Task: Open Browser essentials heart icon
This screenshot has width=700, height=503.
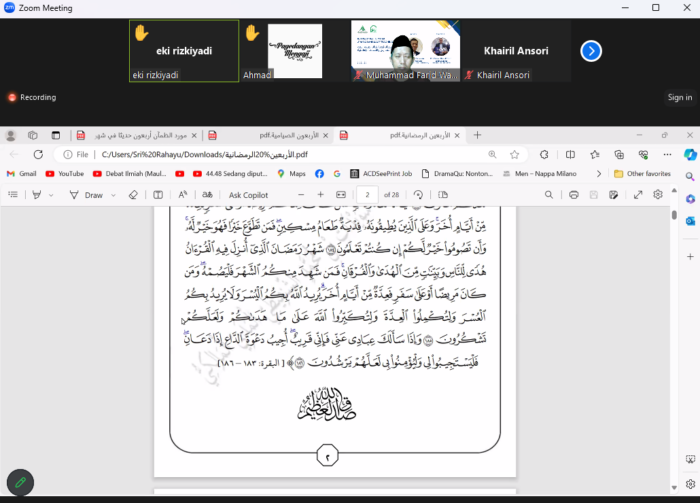Action: [643, 154]
